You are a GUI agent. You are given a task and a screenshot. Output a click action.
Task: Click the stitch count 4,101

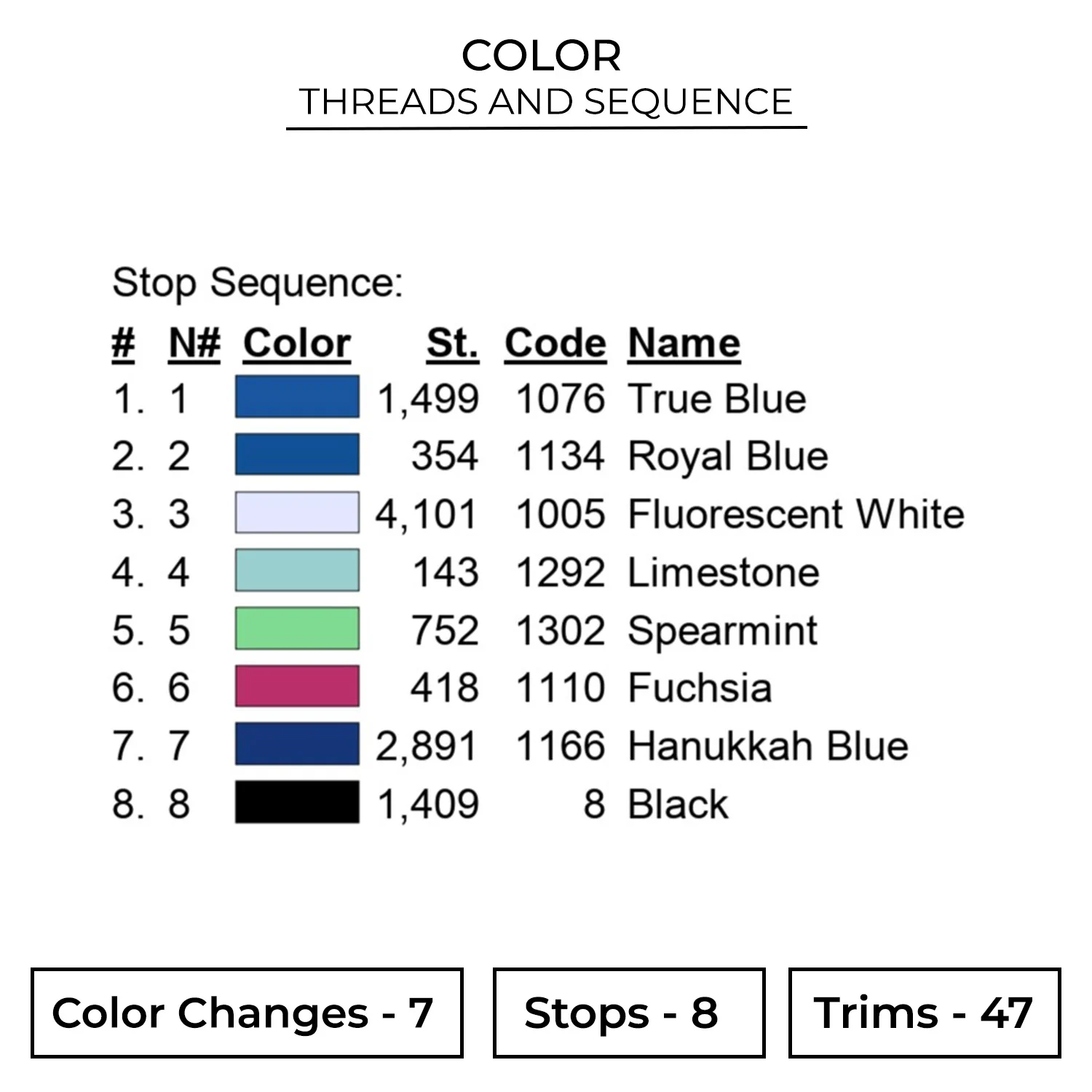coord(427,514)
